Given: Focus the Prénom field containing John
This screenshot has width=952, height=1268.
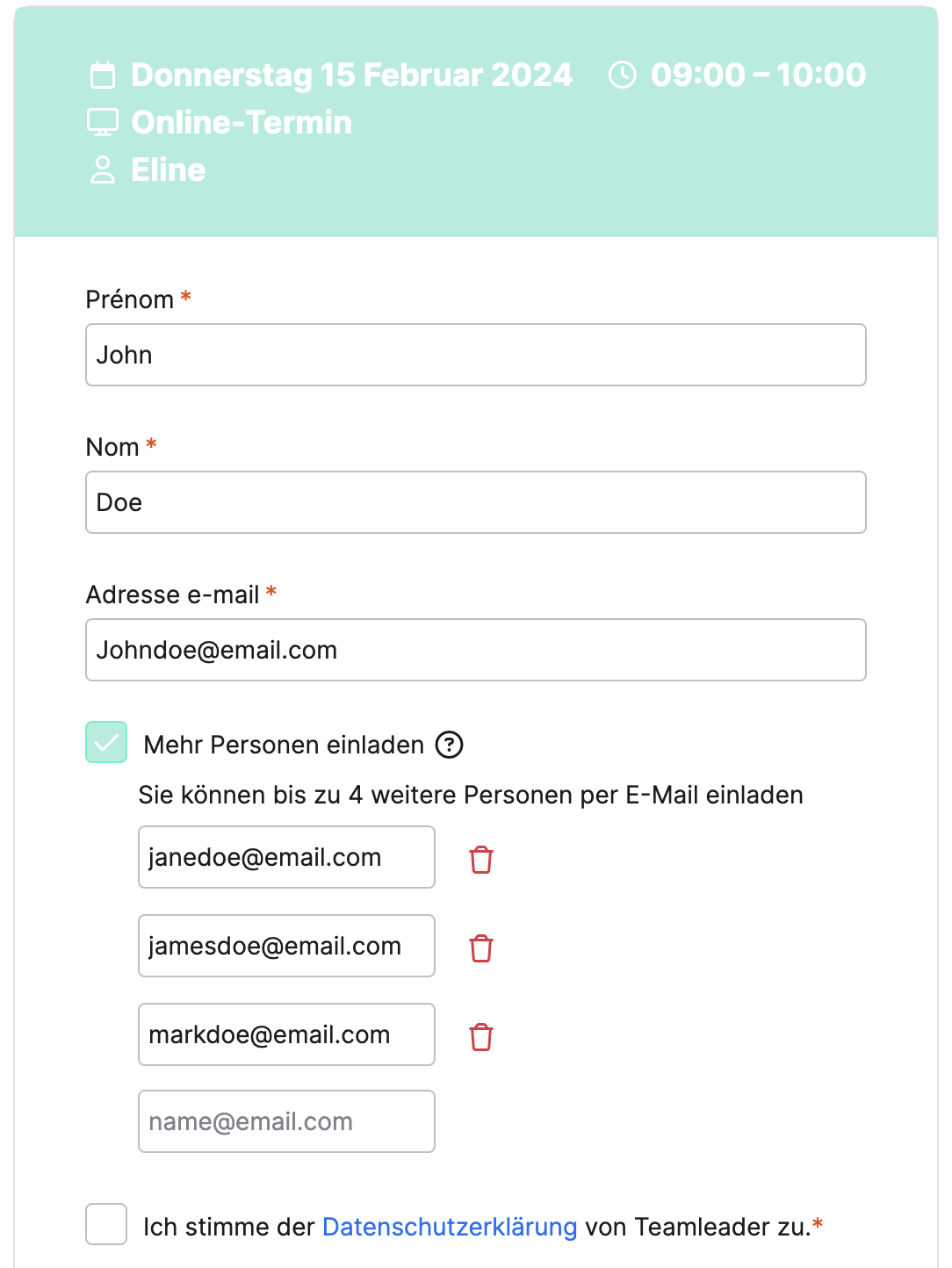Looking at the screenshot, I should pyautogui.click(x=476, y=355).
